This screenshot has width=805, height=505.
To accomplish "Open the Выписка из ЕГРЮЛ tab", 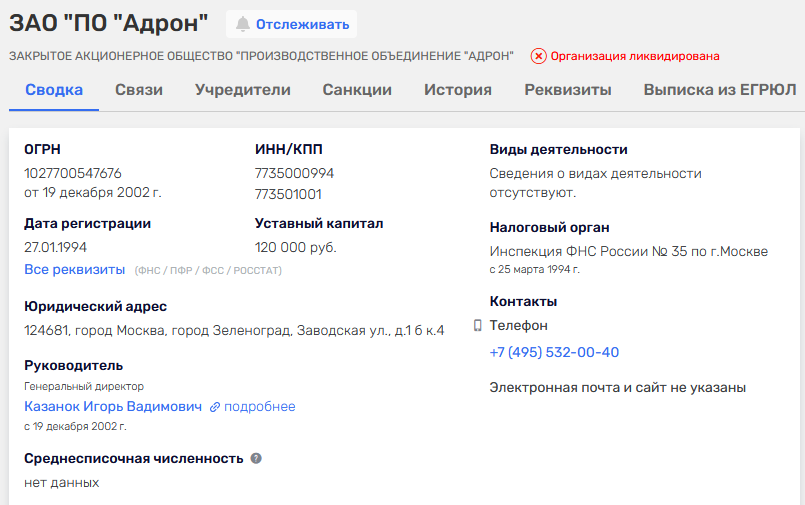I will coord(720,90).
